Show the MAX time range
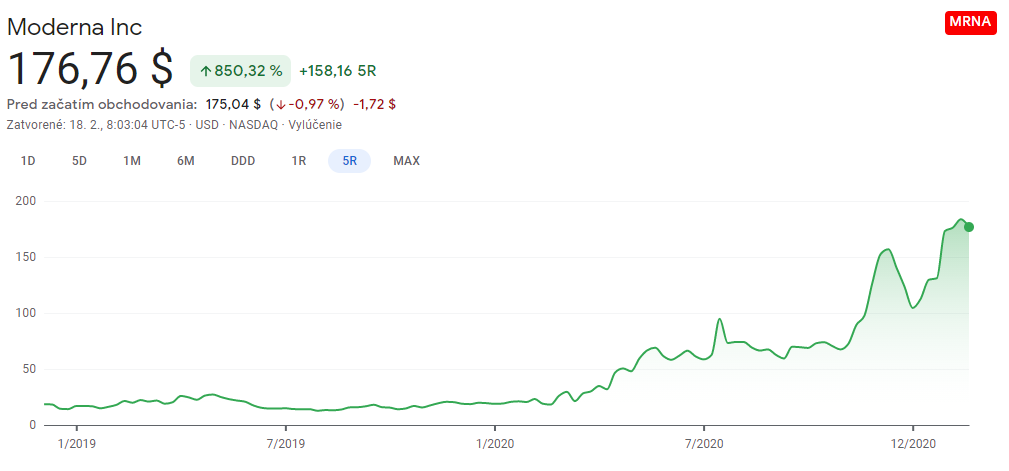This screenshot has height=471, width=1009. (x=407, y=161)
